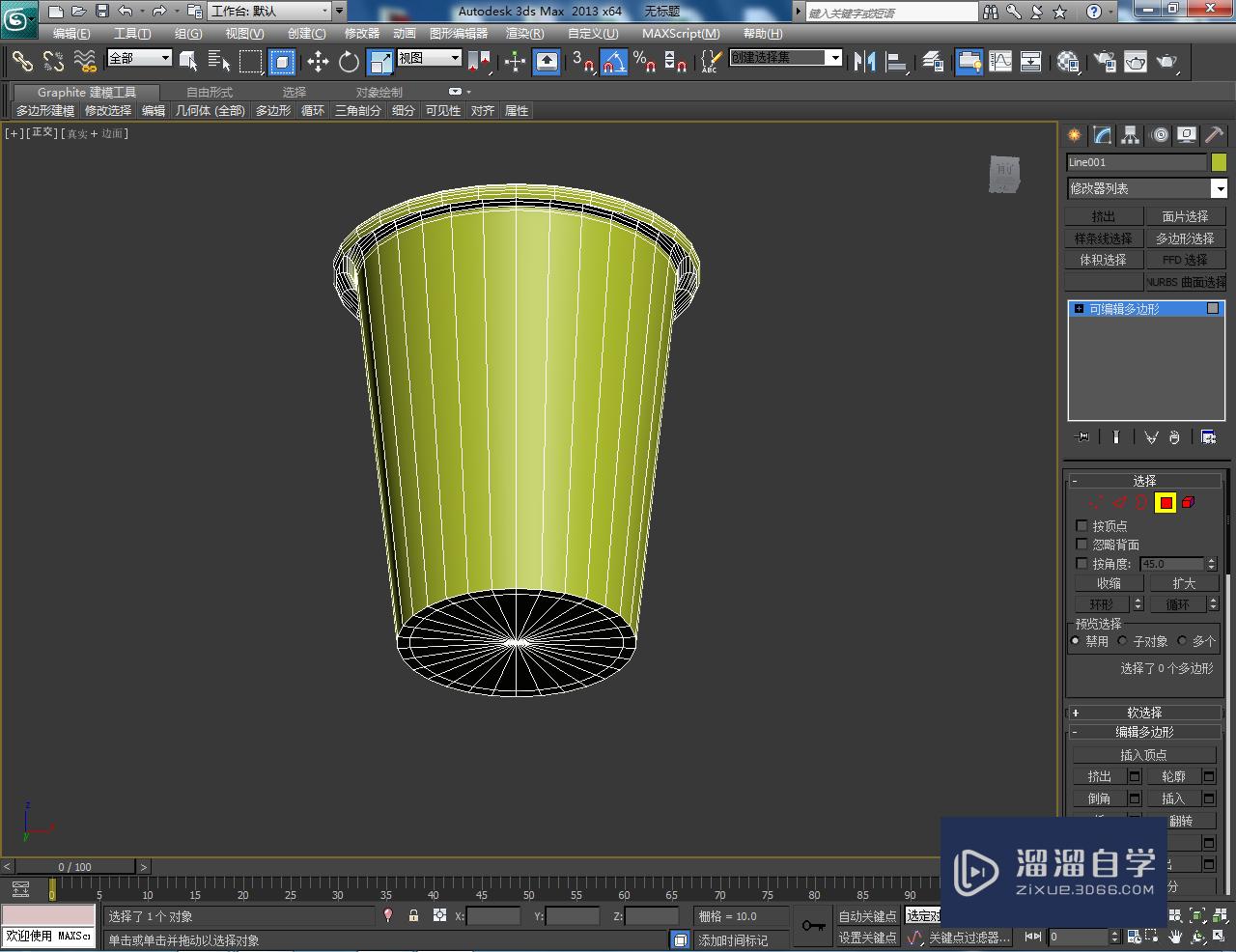Select the Select and Link tool
Viewport: 1236px width, 952px height.
(x=21, y=62)
